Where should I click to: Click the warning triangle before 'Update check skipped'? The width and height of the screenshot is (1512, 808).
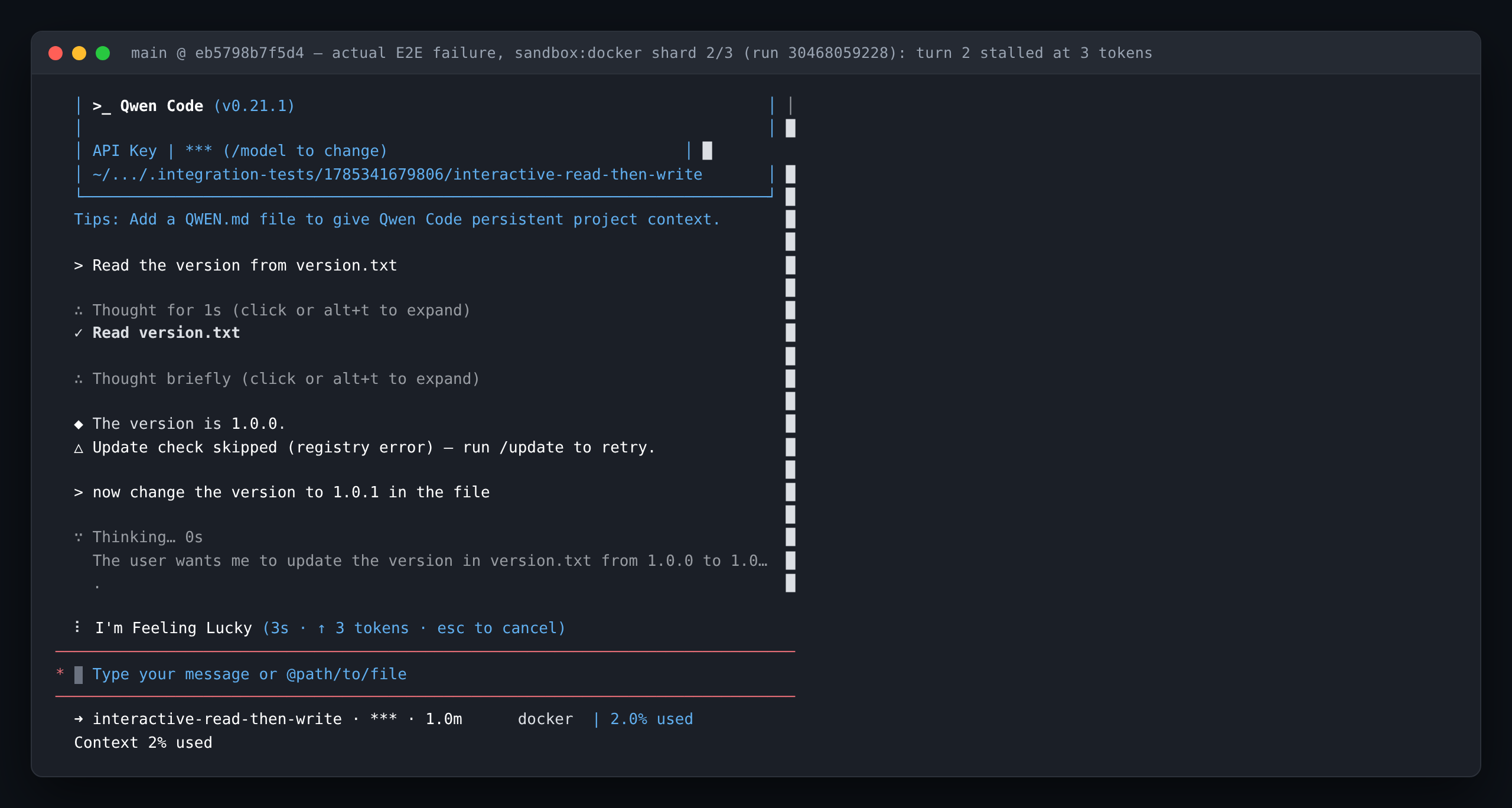79,448
